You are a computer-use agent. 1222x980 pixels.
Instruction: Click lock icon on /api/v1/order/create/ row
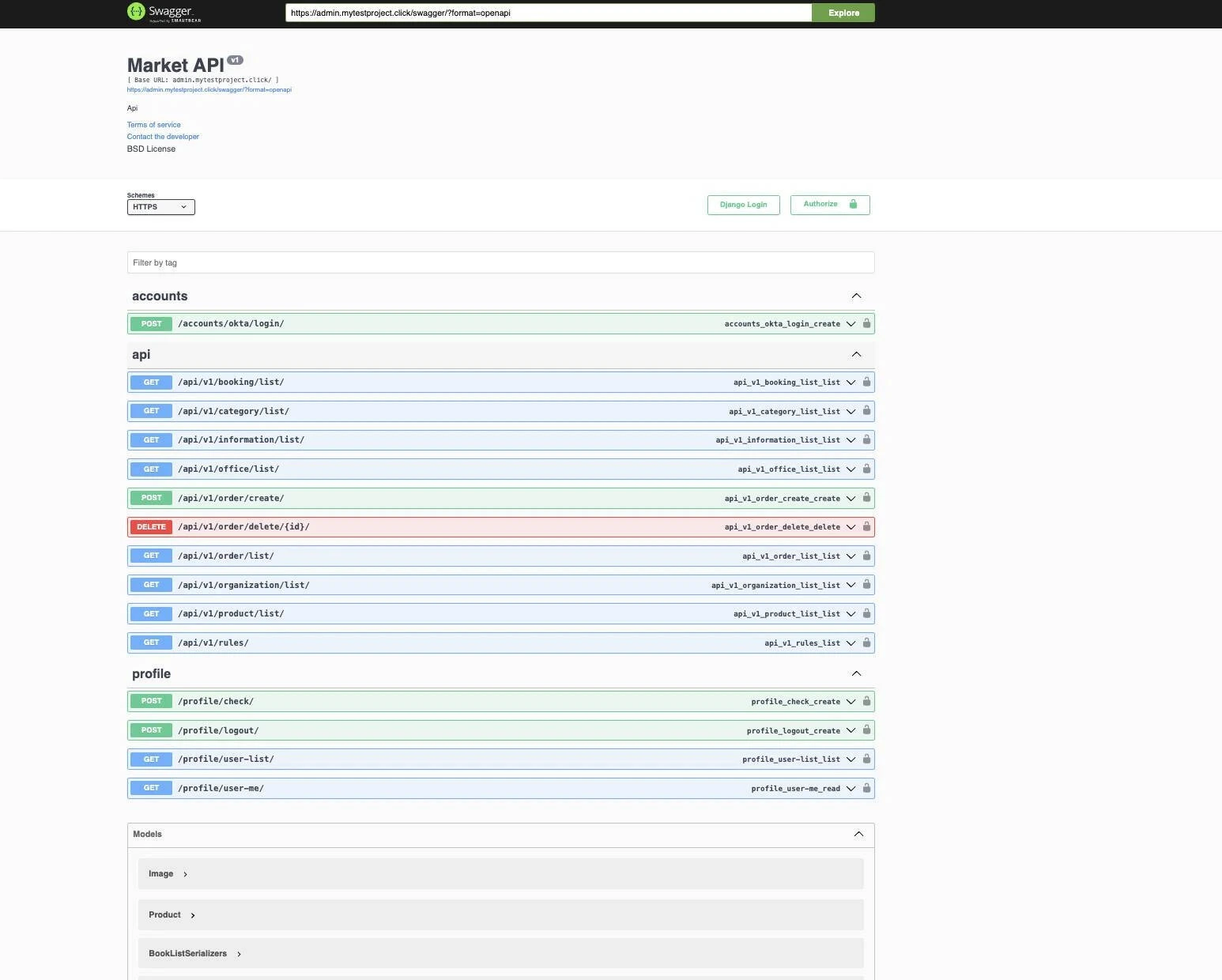[x=866, y=498]
